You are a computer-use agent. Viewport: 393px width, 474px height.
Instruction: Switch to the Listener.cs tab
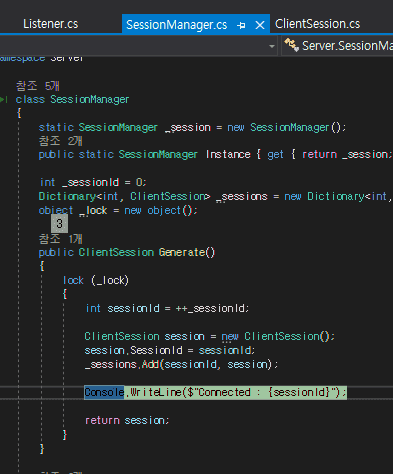point(51,24)
